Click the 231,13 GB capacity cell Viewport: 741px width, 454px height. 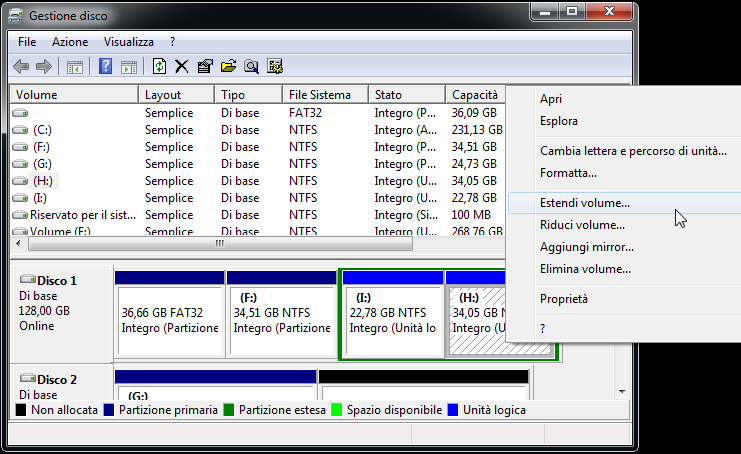[x=477, y=130]
